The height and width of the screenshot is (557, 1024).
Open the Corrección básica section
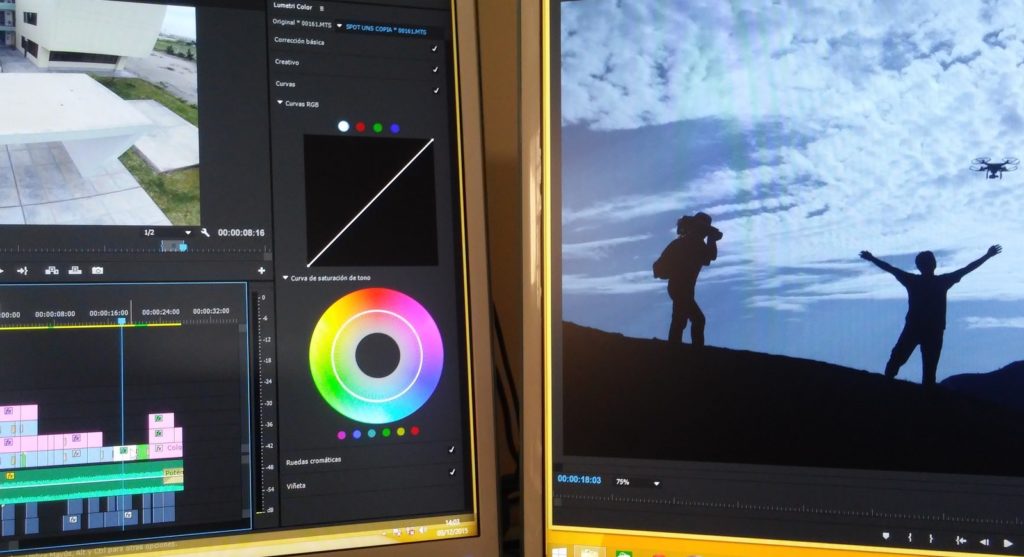click(299, 41)
